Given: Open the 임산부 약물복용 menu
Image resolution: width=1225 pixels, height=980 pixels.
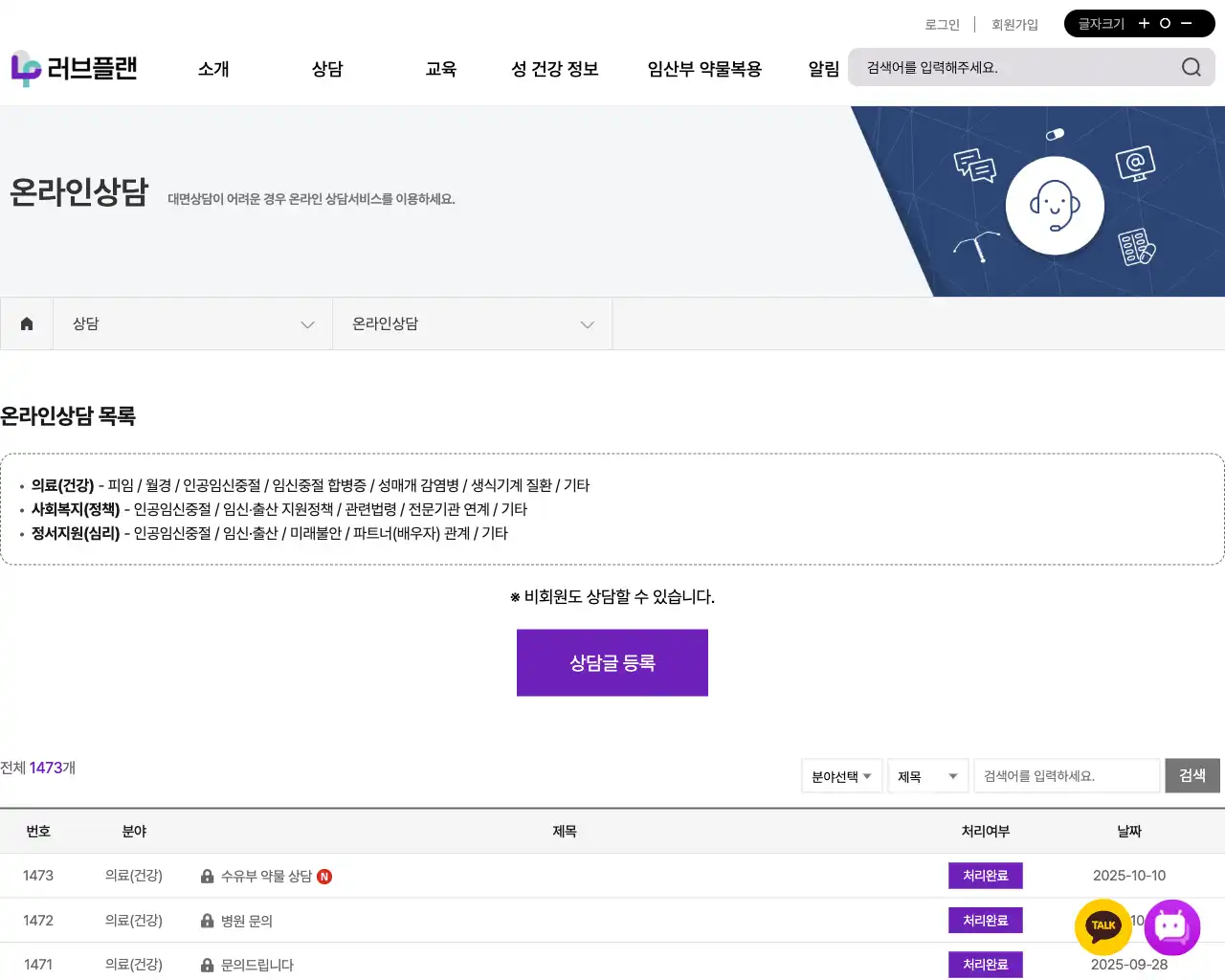Looking at the screenshot, I should click(704, 69).
